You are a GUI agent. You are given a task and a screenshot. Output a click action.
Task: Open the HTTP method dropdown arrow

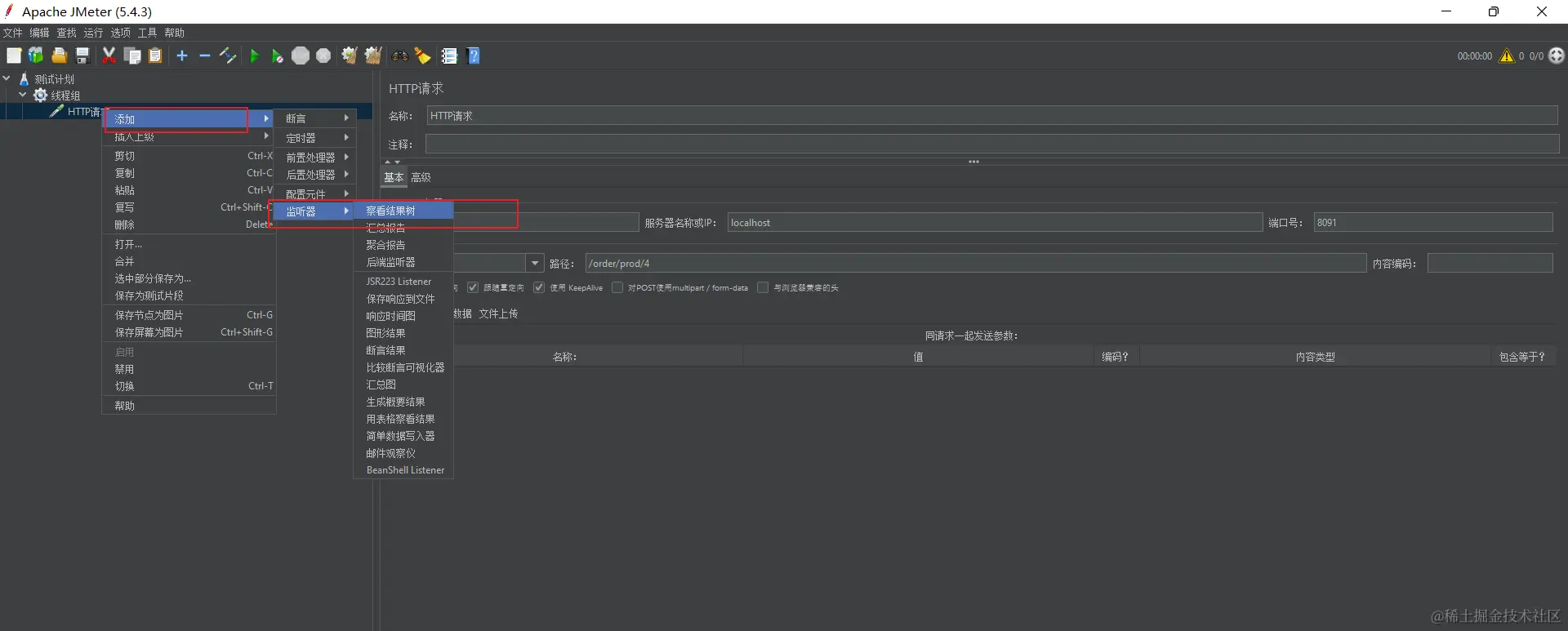(x=535, y=263)
